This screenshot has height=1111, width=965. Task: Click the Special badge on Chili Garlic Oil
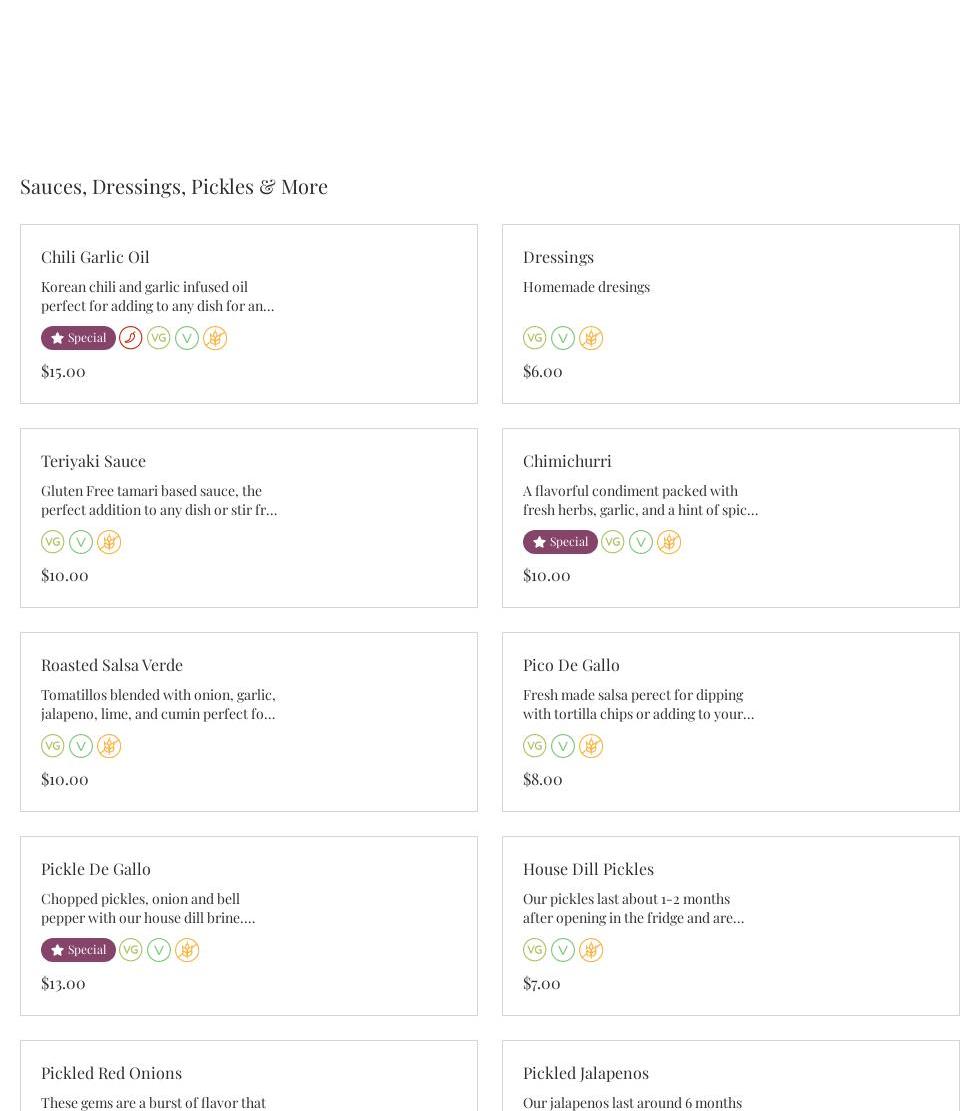(78, 338)
